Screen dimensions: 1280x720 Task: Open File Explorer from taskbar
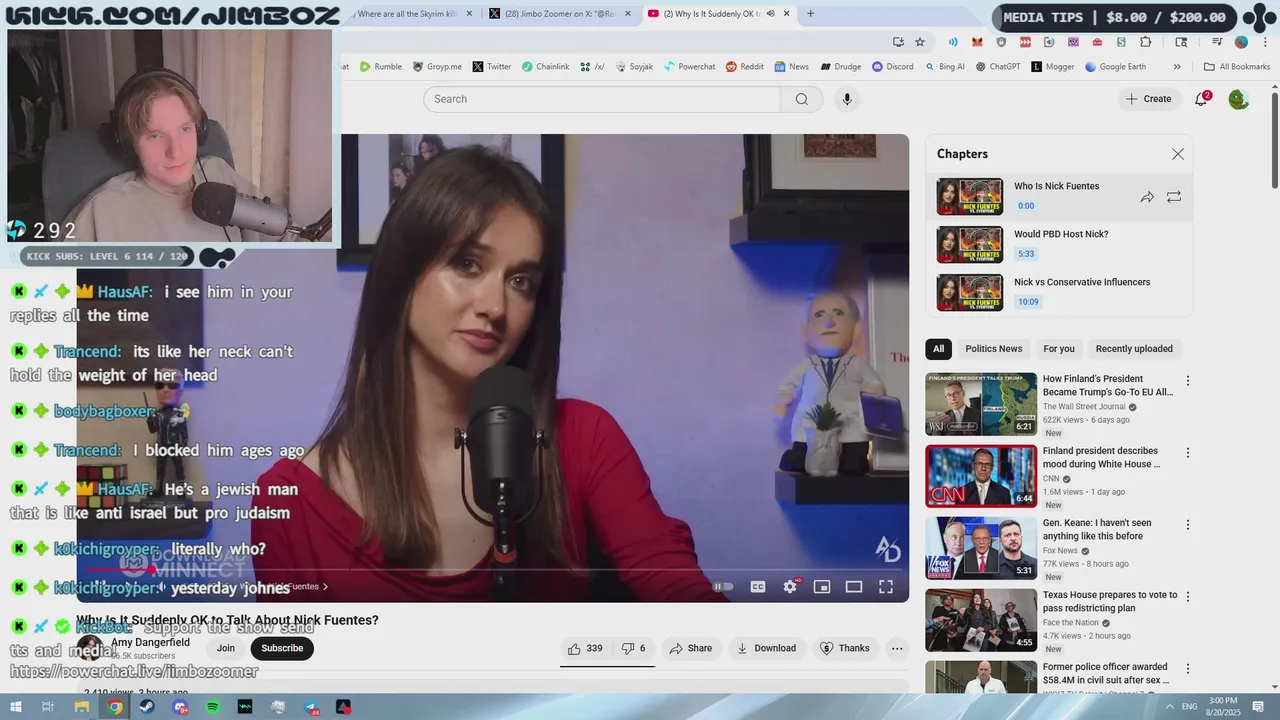coord(81,707)
